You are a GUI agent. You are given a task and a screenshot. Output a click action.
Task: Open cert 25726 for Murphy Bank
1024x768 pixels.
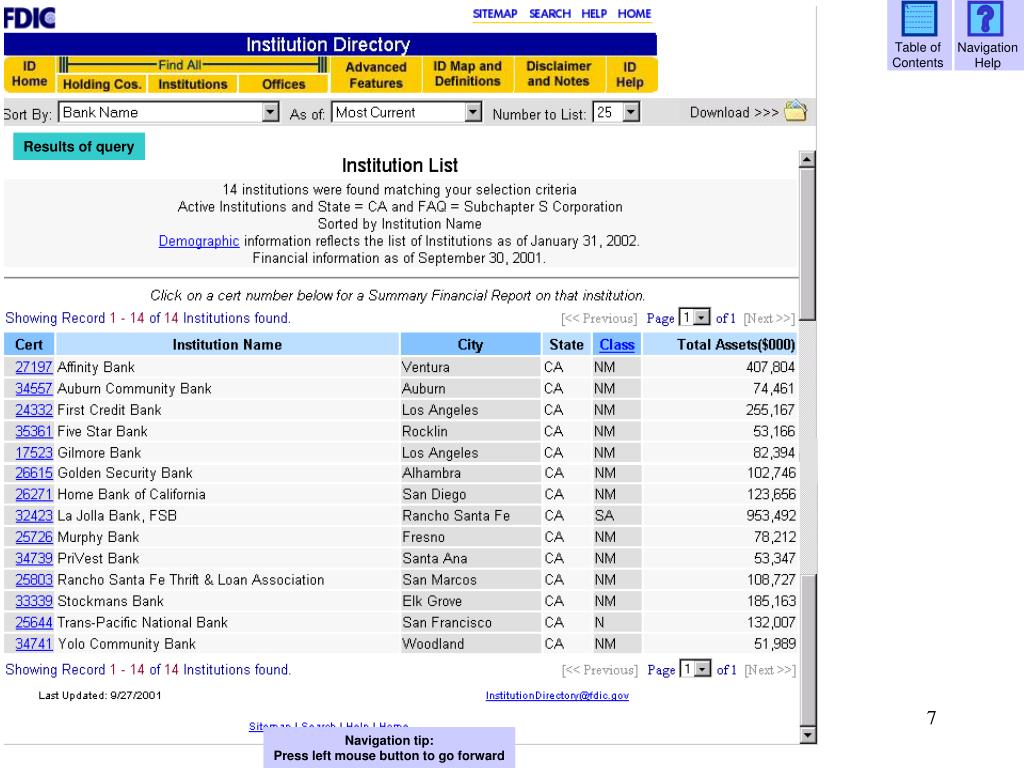tap(33, 537)
